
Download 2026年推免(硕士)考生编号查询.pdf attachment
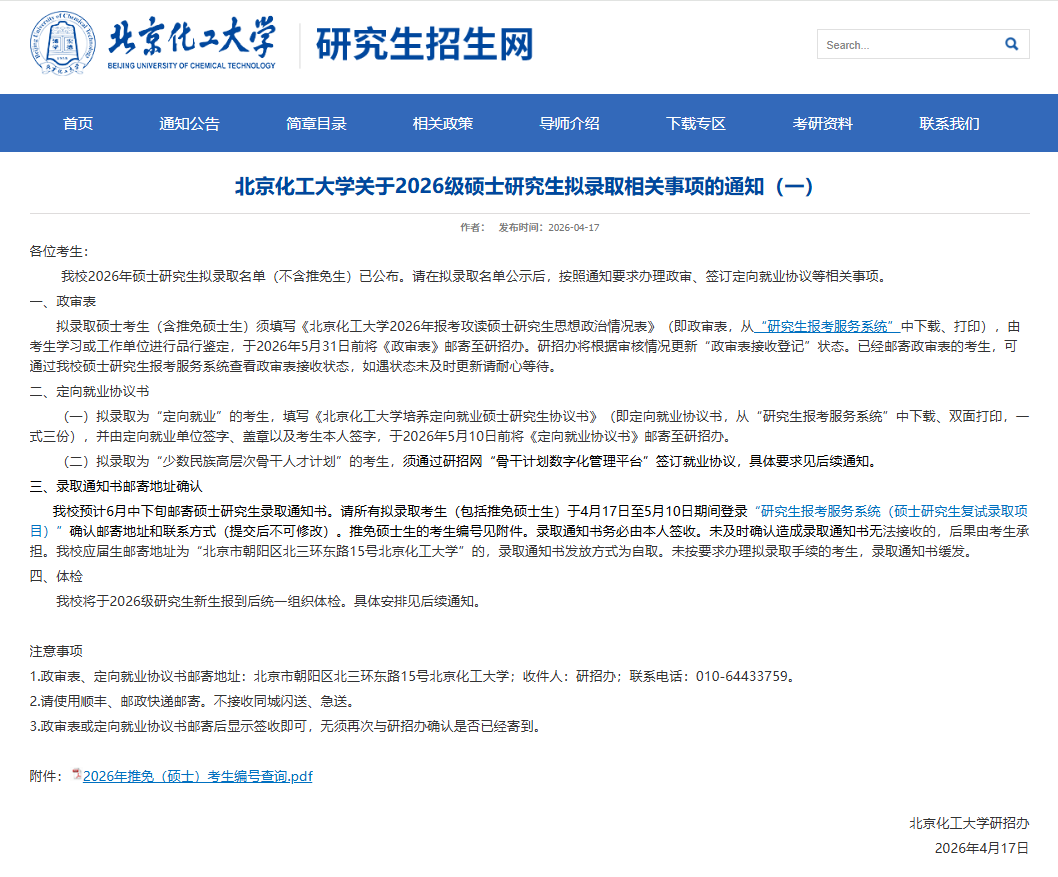(x=198, y=776)
